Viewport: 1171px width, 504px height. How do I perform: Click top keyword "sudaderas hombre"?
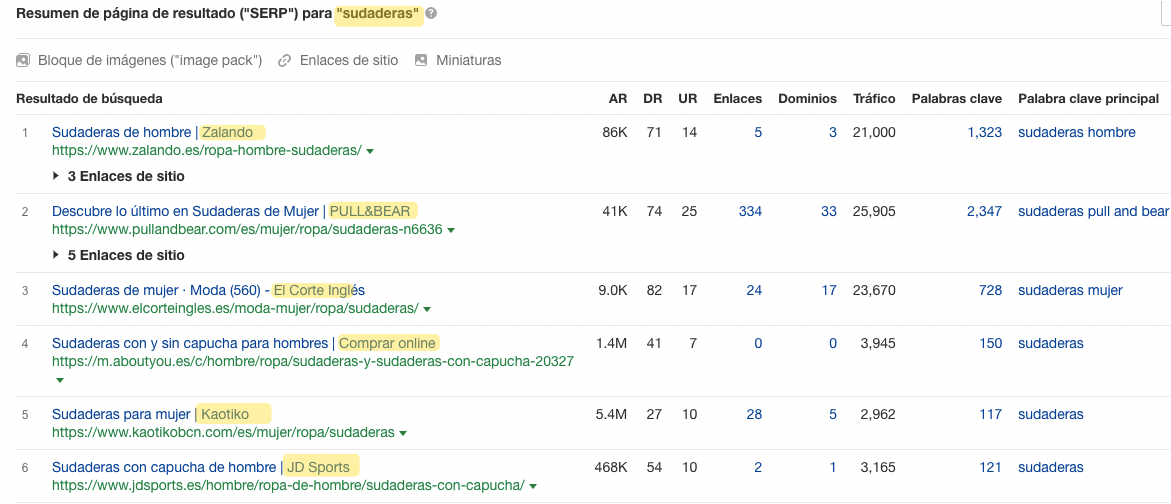[x=1077, y=133]
